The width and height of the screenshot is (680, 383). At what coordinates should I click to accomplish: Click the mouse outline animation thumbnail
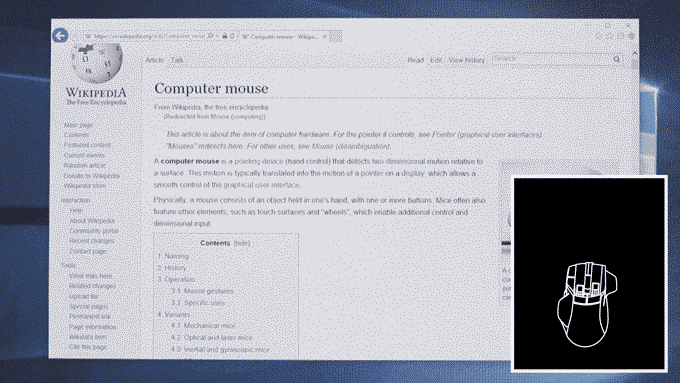click(x=589, y=274)
